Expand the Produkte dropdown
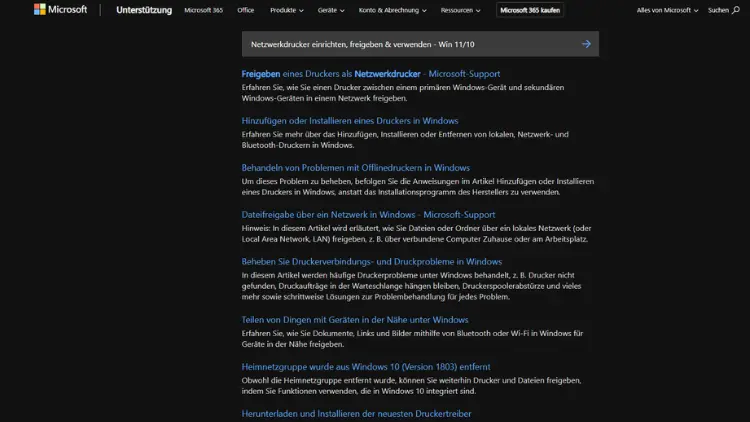This screenshot has height=422, width=750. point(287,10)
